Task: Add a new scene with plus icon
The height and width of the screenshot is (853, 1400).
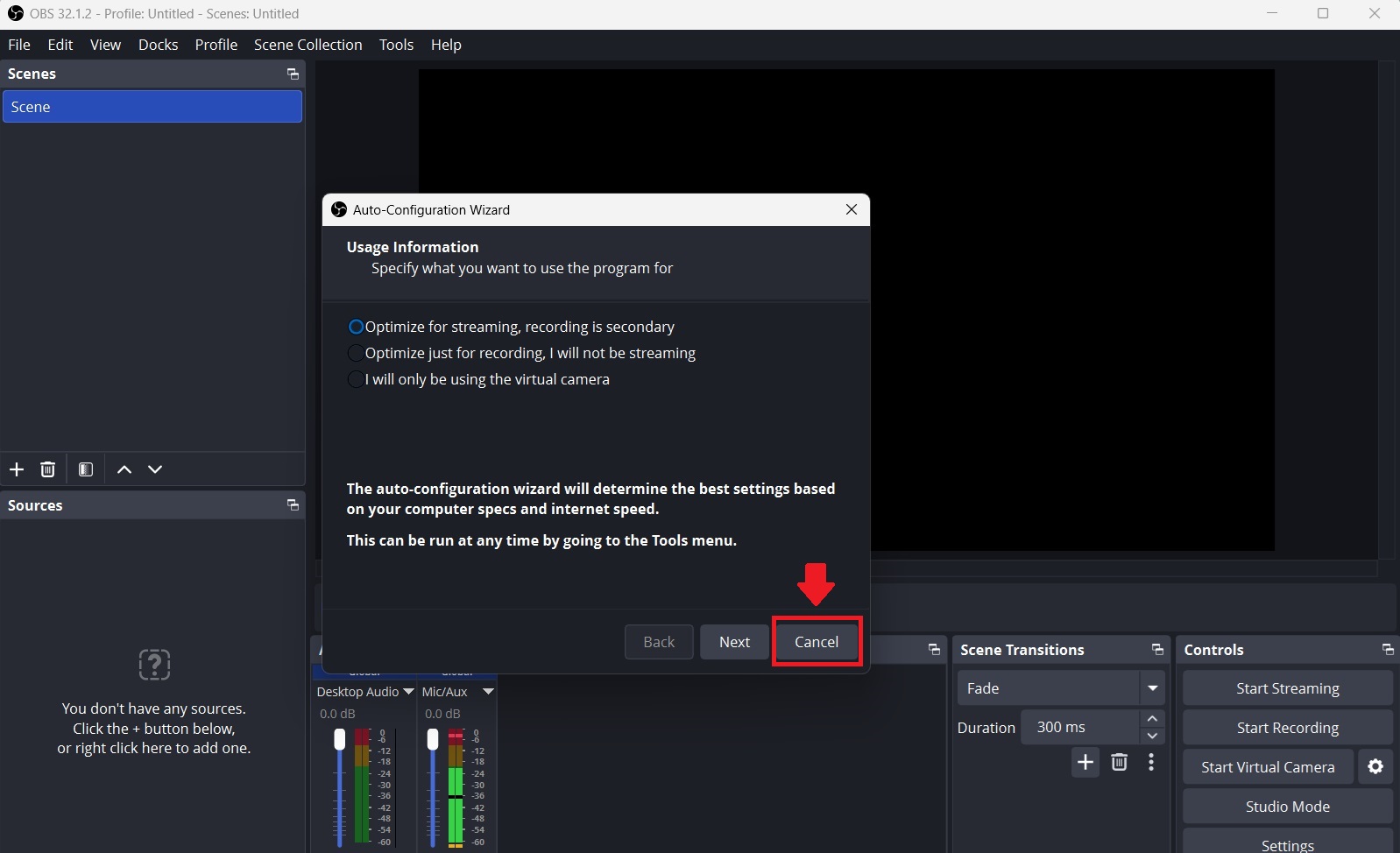Action: tap(17, 469)
